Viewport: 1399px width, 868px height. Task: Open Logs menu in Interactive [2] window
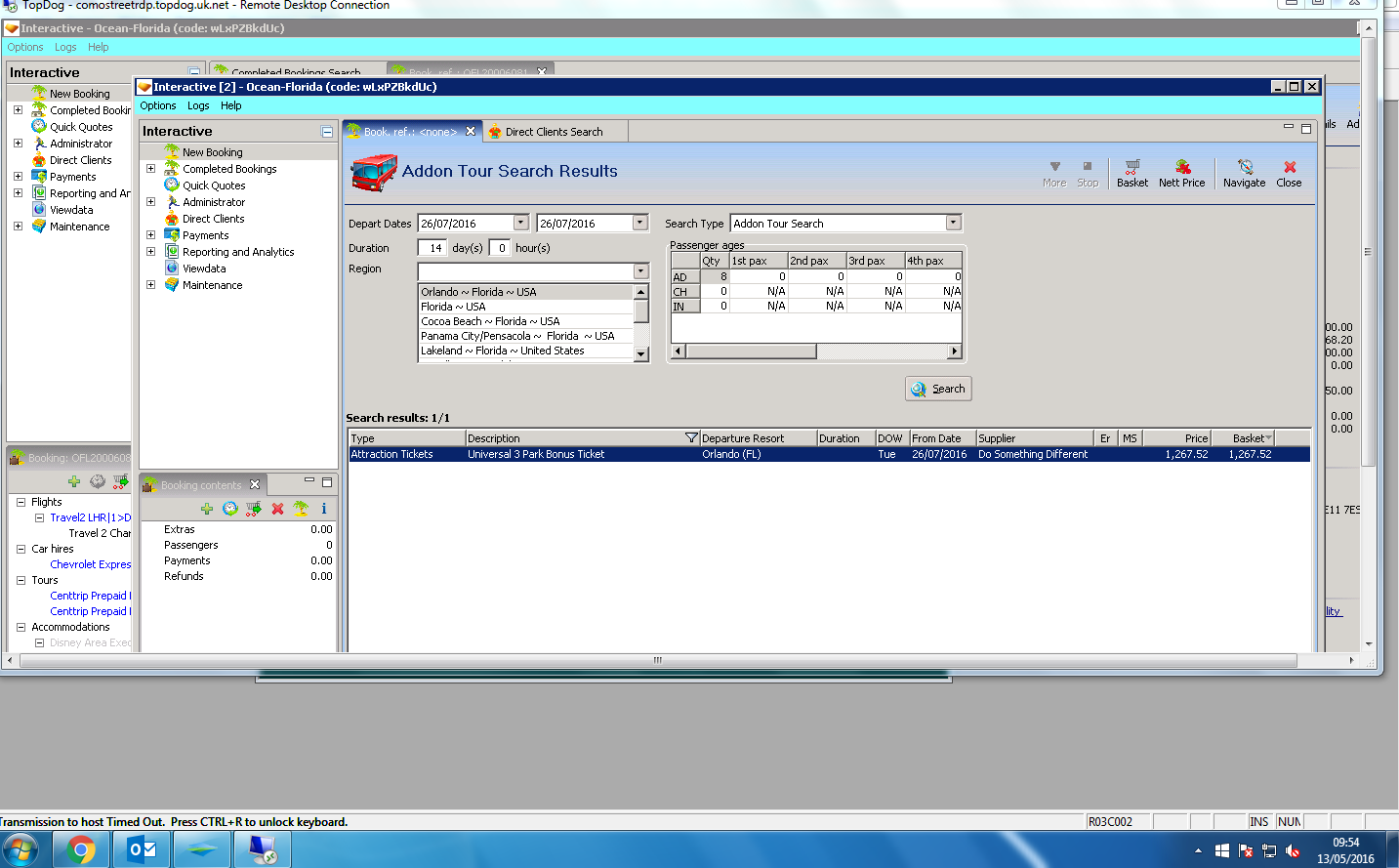[x=198, y=105]
